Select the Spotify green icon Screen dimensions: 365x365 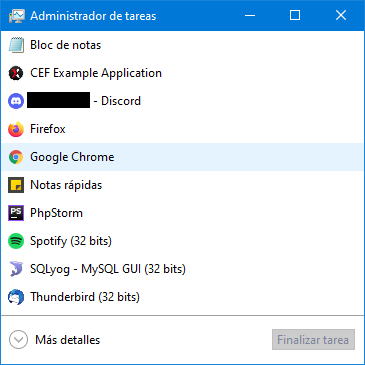16,241
